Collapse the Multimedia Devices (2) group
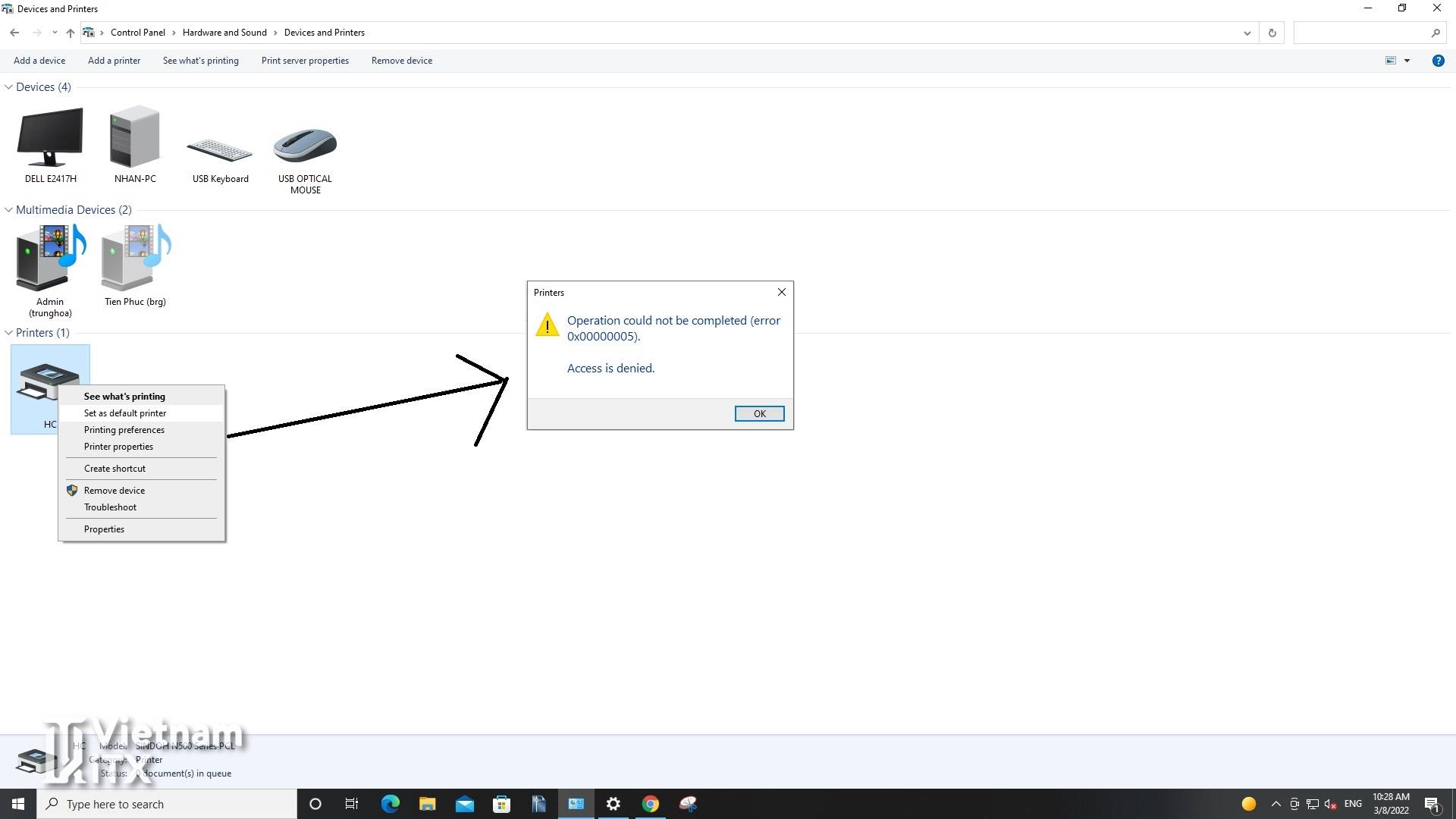Viewport: 1456px width, 819px height. pyautogui.click(x=9, y=210)
